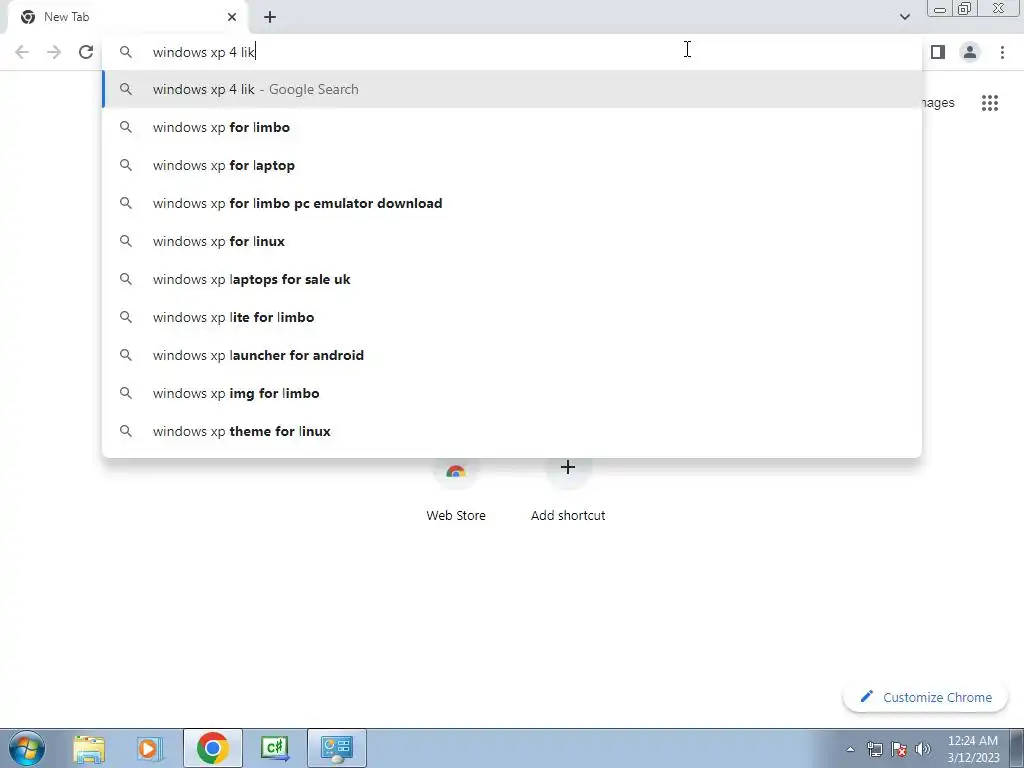Pick 'windows xp for limbo pc emulator download'
The width and height of the screenshot is (1024, 768).
512,203
